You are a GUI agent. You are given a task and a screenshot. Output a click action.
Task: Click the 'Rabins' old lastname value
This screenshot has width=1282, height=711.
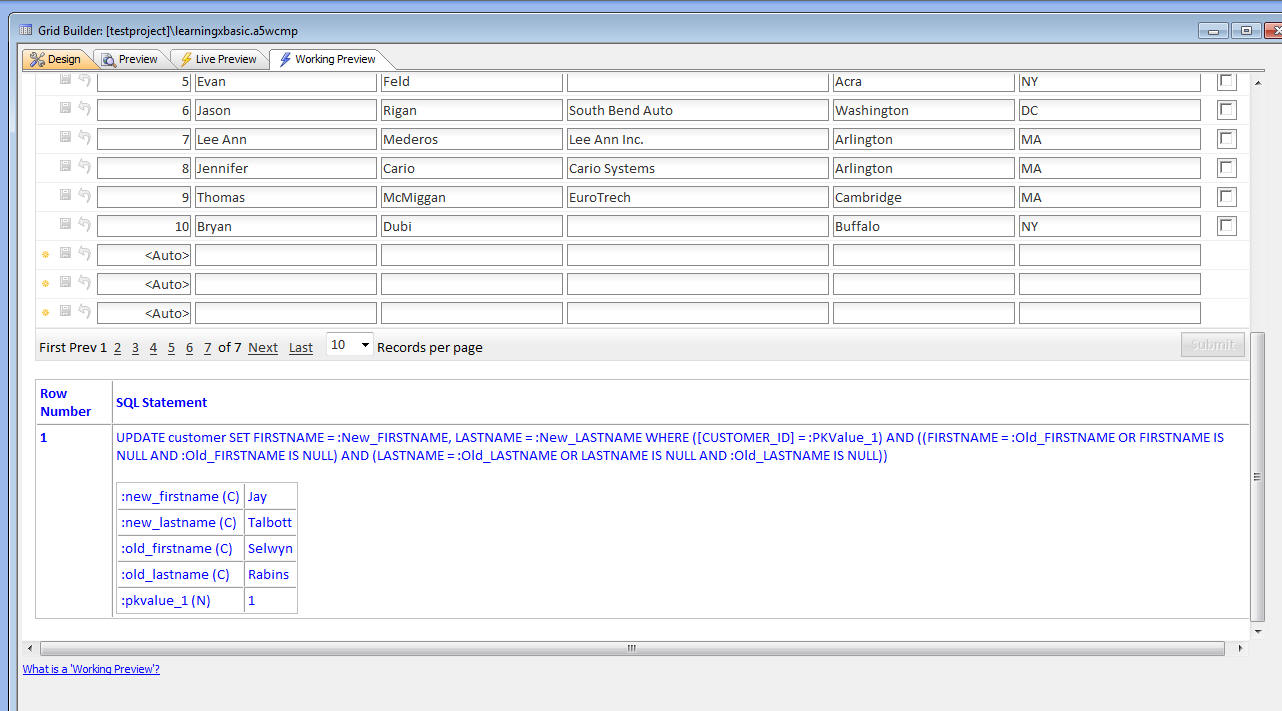[270, 574]
